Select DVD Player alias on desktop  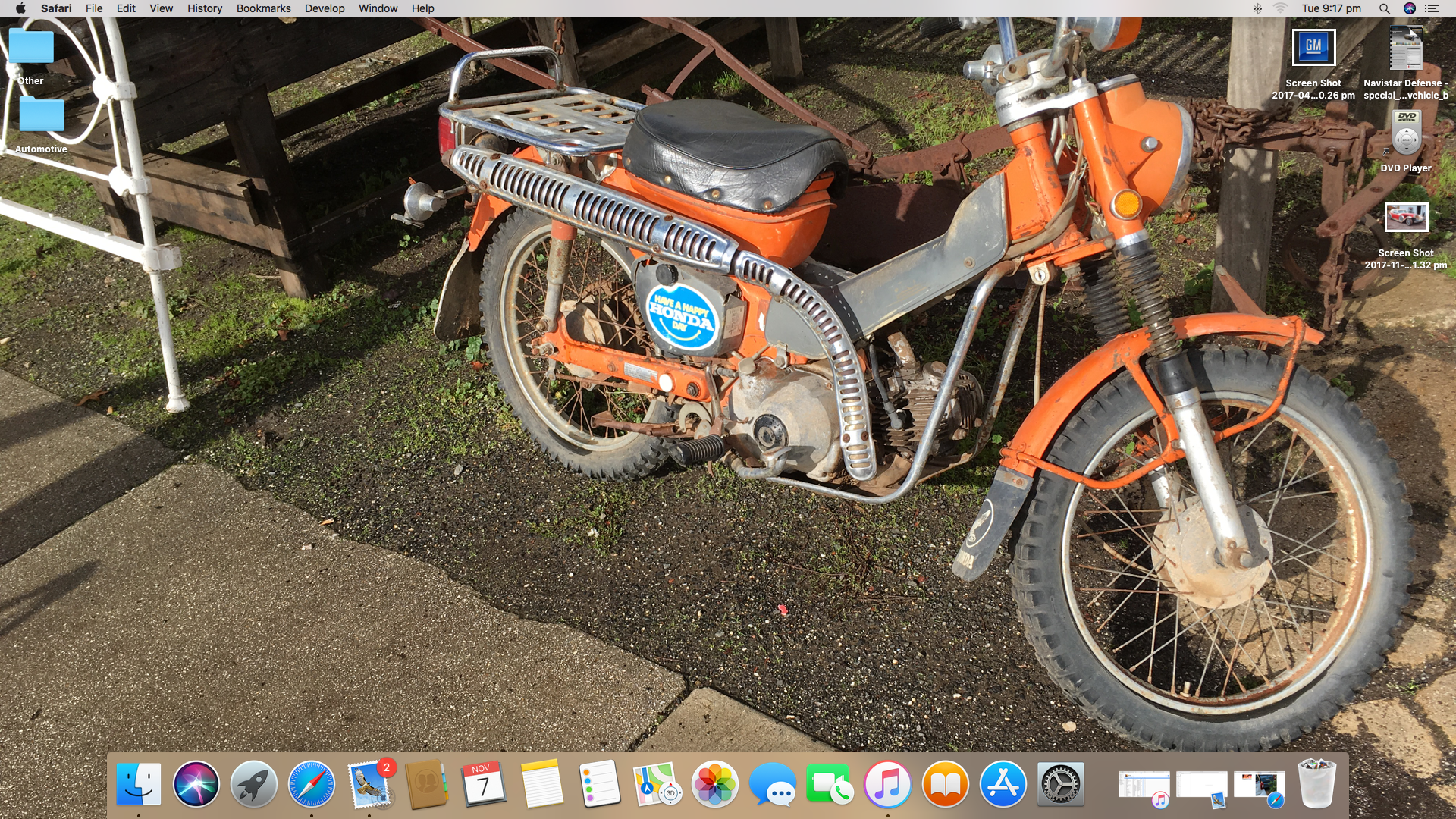(1406, 142)
